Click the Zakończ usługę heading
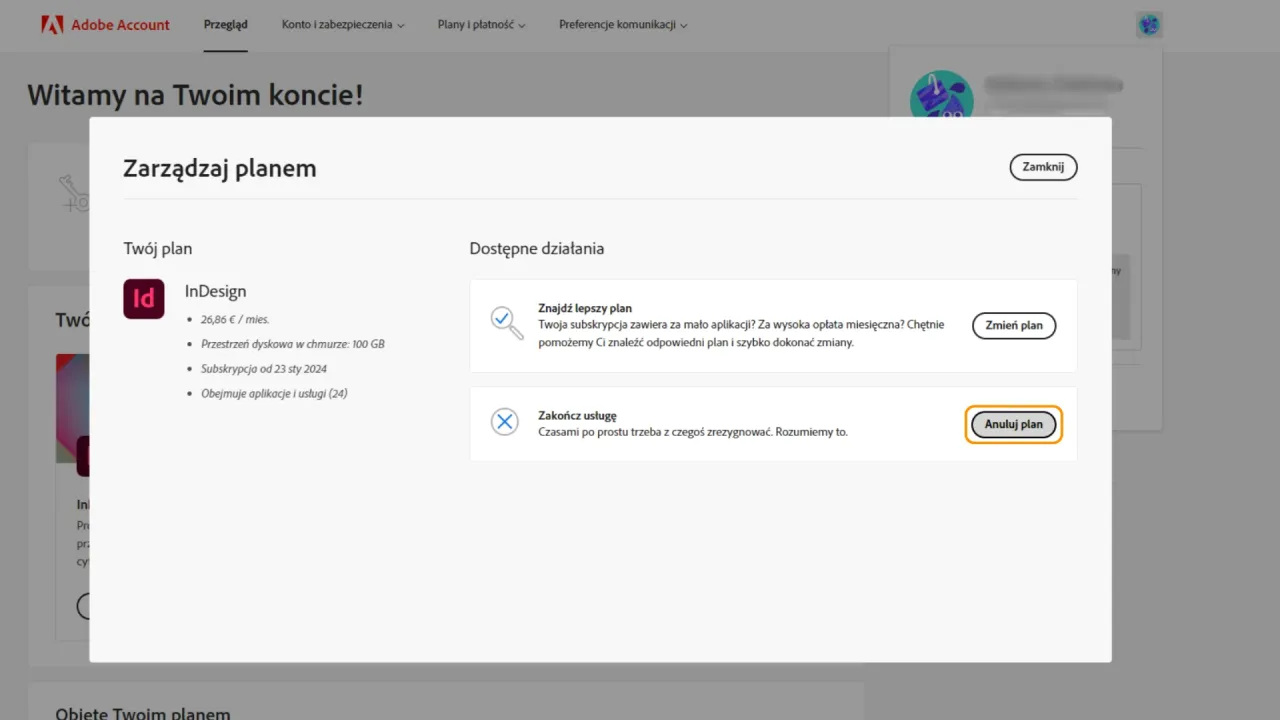The width and height of the screenshot is (1280, 720). [577, 415]
